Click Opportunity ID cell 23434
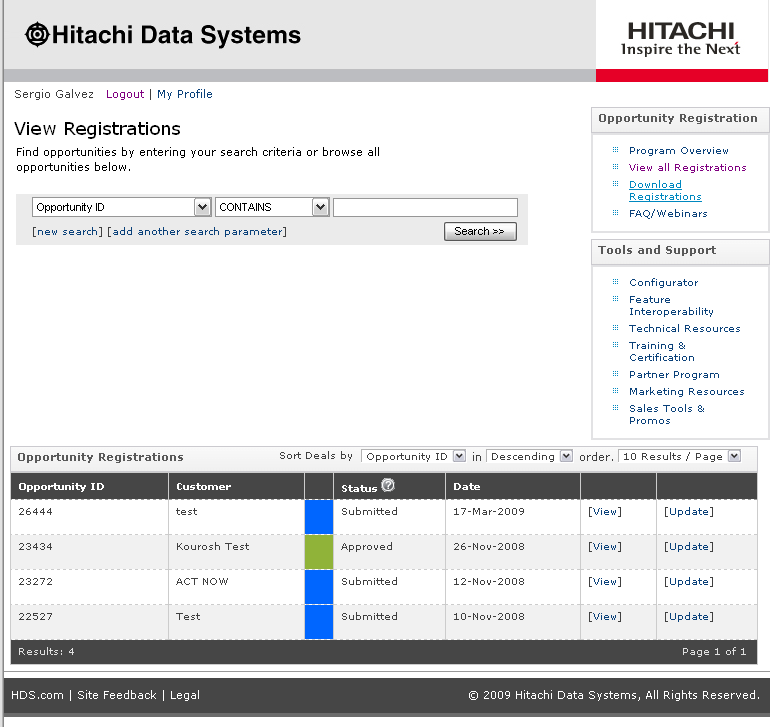The image size is (783, 727). 35,547
